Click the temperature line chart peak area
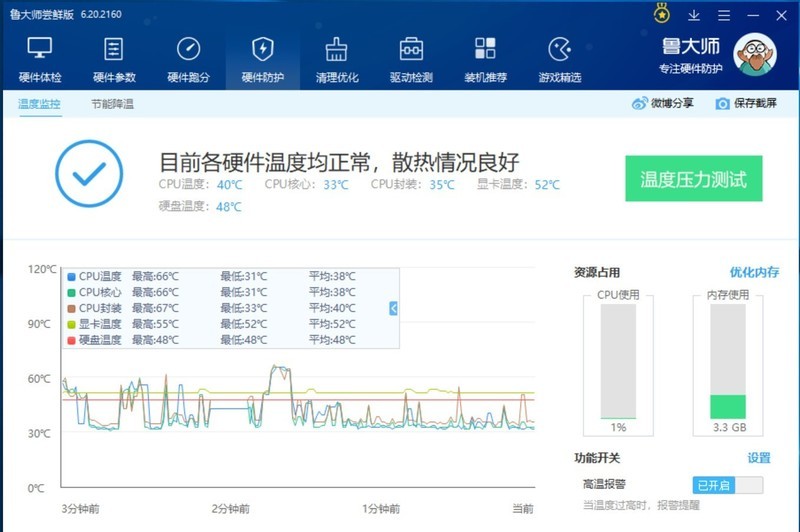 point(280,372)
